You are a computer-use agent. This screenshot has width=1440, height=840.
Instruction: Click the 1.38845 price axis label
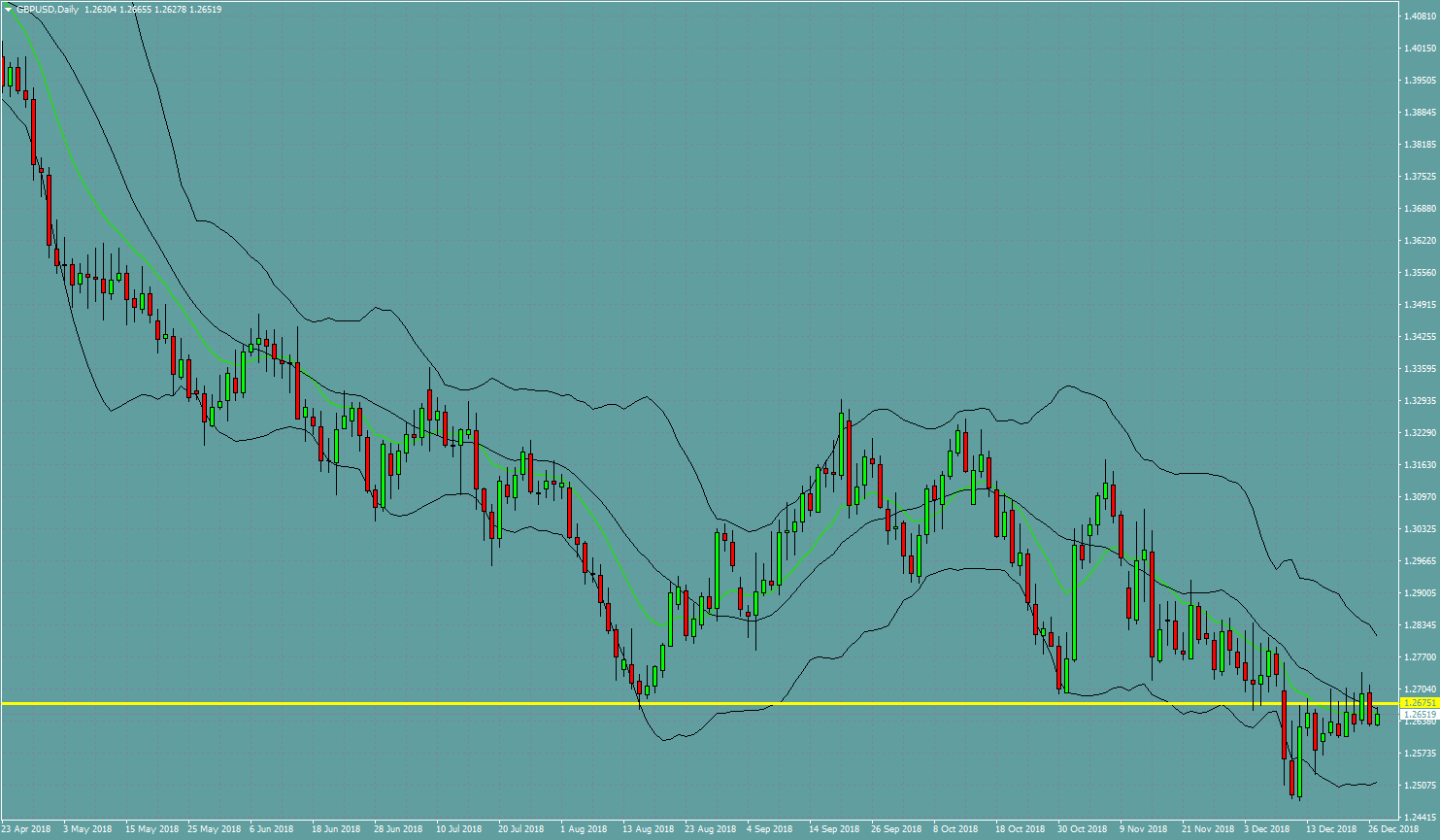[x=1419, y=112]
